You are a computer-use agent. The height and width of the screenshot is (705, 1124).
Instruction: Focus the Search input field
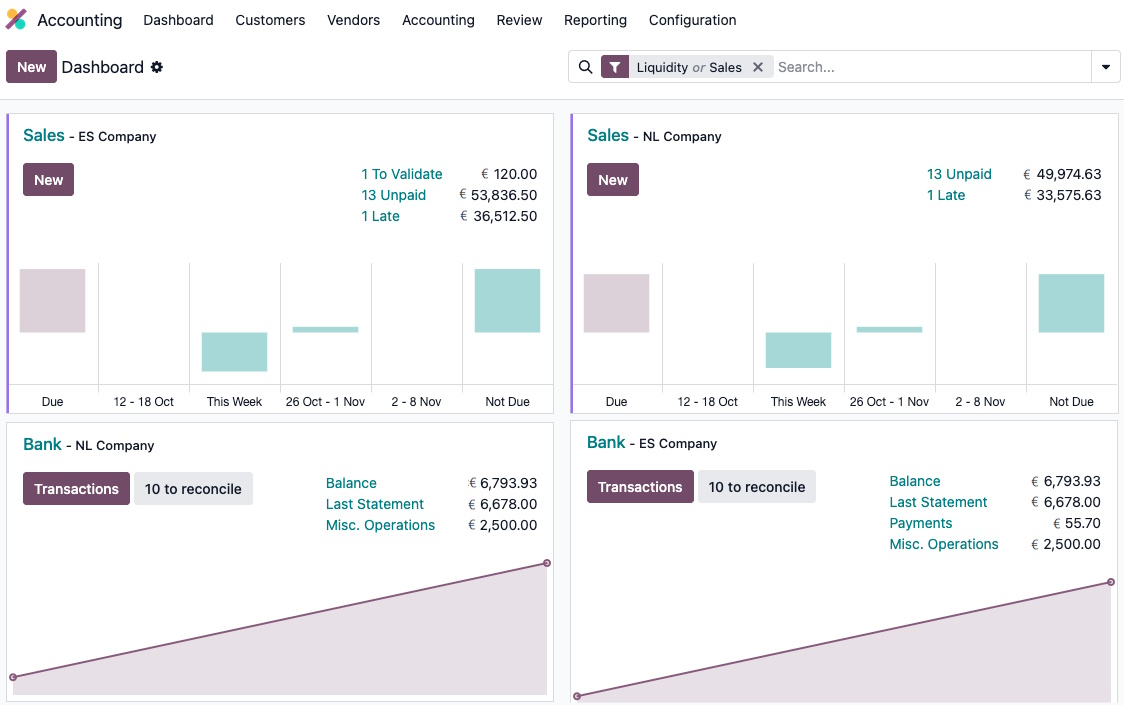coord(930,67)
